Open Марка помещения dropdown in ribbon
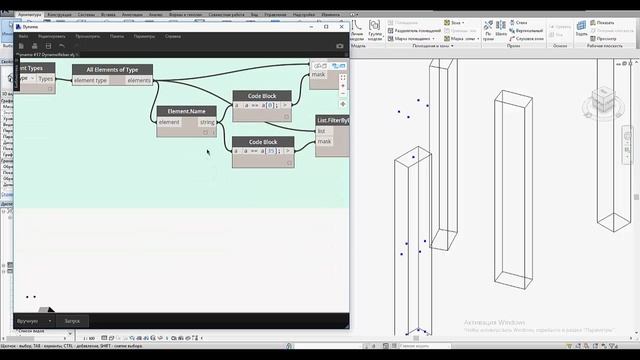This screenshot has height=360, width=640. (x=411, y=39)
